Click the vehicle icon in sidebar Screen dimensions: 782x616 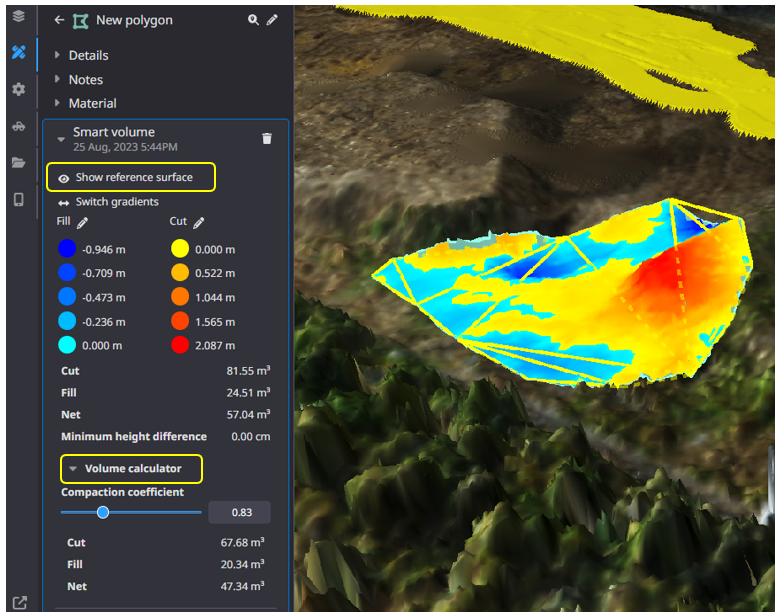click(x=18, y=126)
